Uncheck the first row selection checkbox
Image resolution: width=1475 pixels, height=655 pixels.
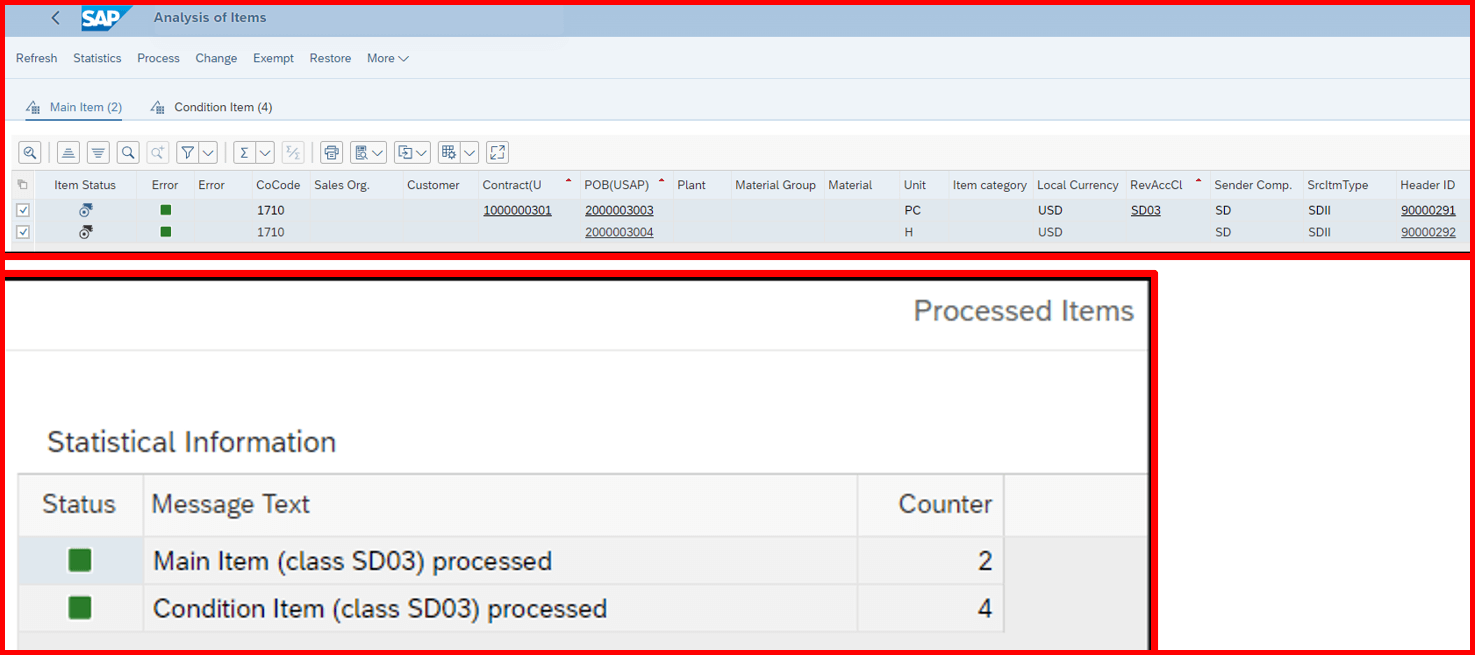coord(23,210)
